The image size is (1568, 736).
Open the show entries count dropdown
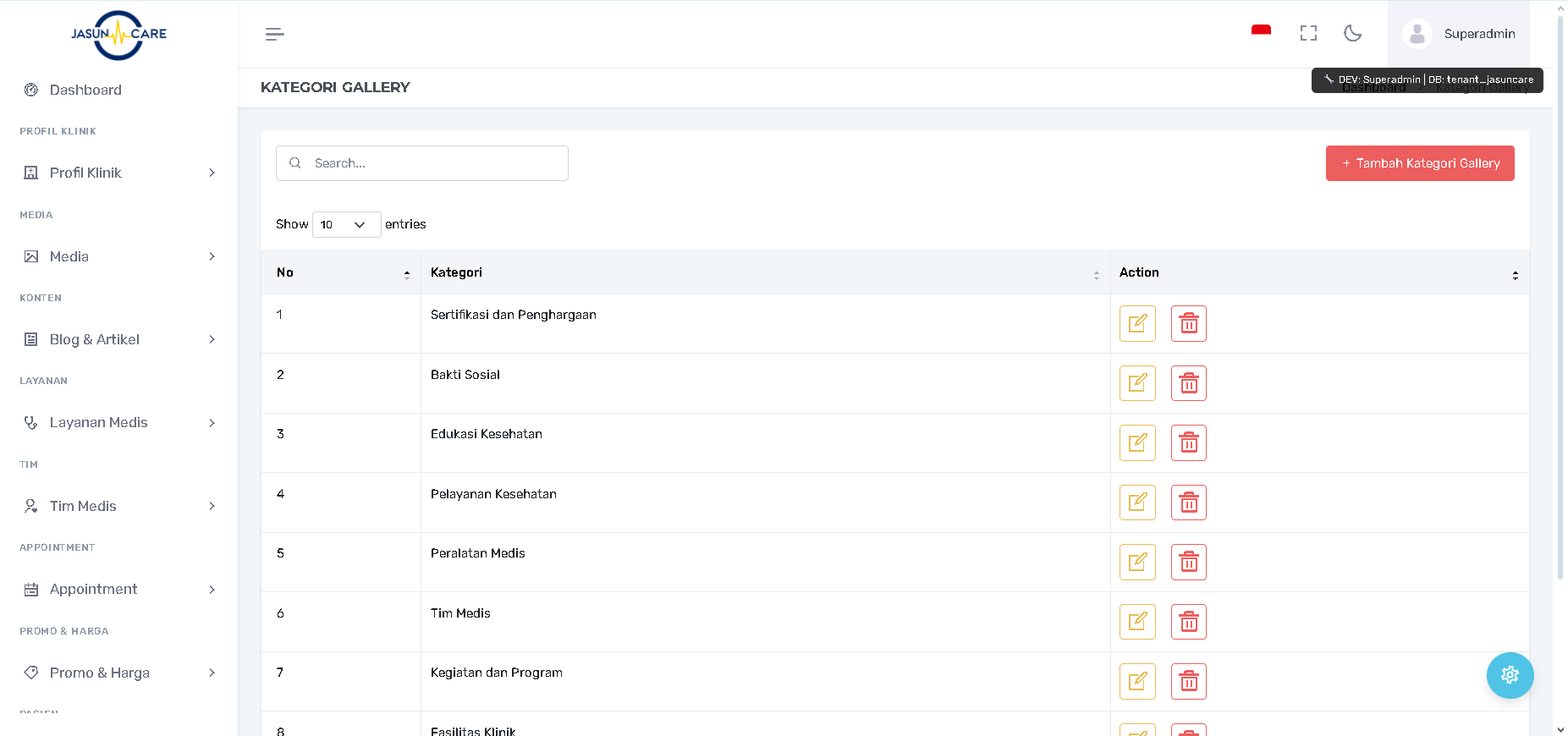coord(346,224)
